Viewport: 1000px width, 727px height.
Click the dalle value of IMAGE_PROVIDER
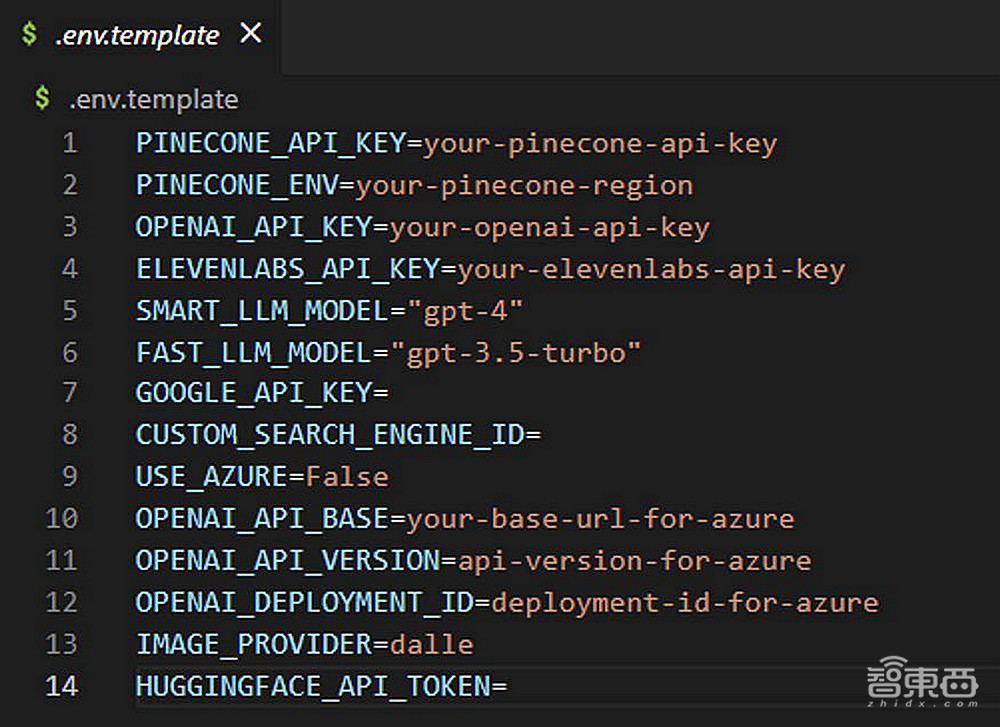pos(431,644)
